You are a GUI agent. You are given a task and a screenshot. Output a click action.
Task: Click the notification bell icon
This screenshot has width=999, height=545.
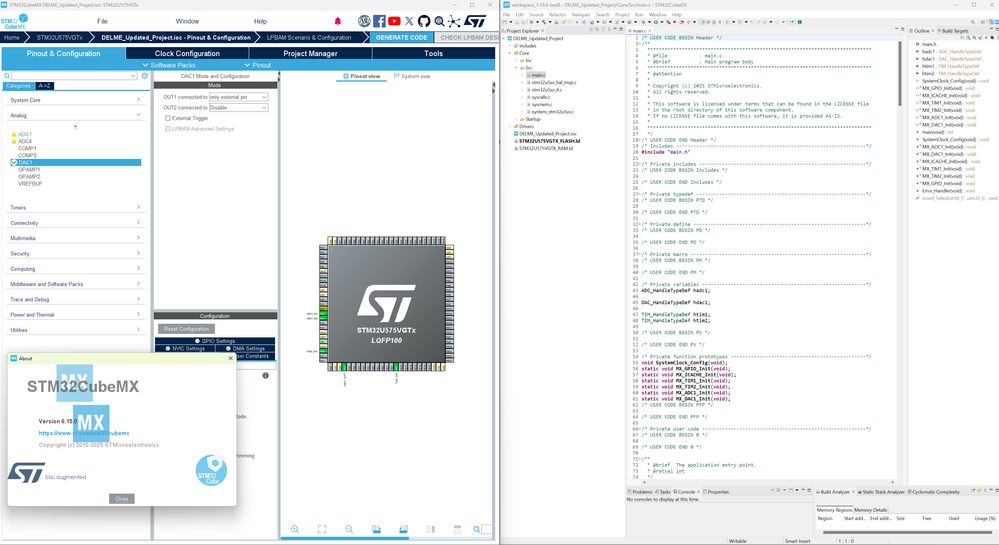click(x=337, y=21)
